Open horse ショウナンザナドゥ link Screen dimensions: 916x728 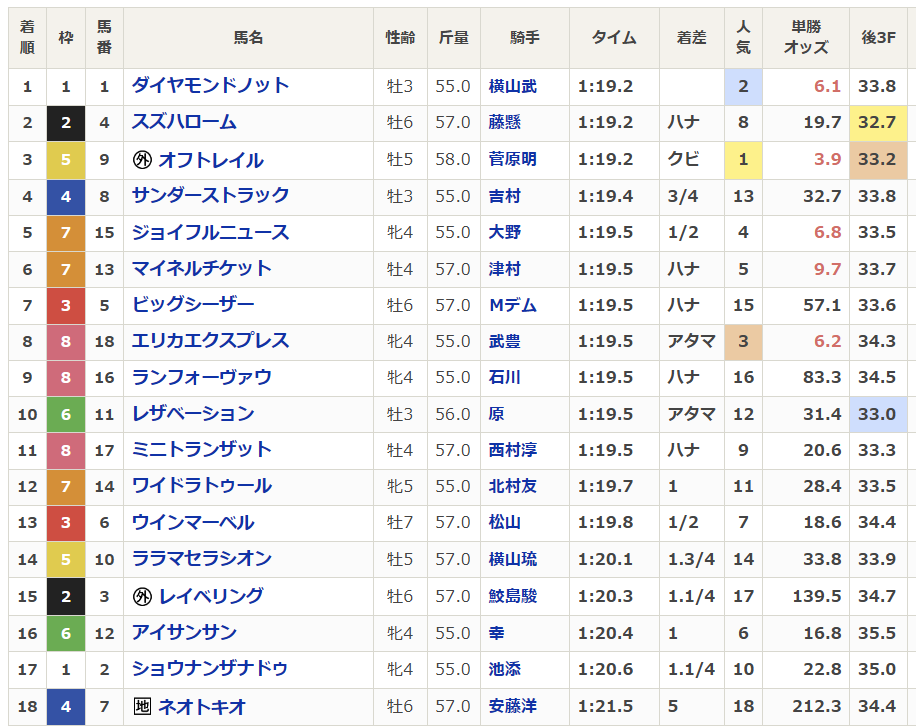[210, 669]
